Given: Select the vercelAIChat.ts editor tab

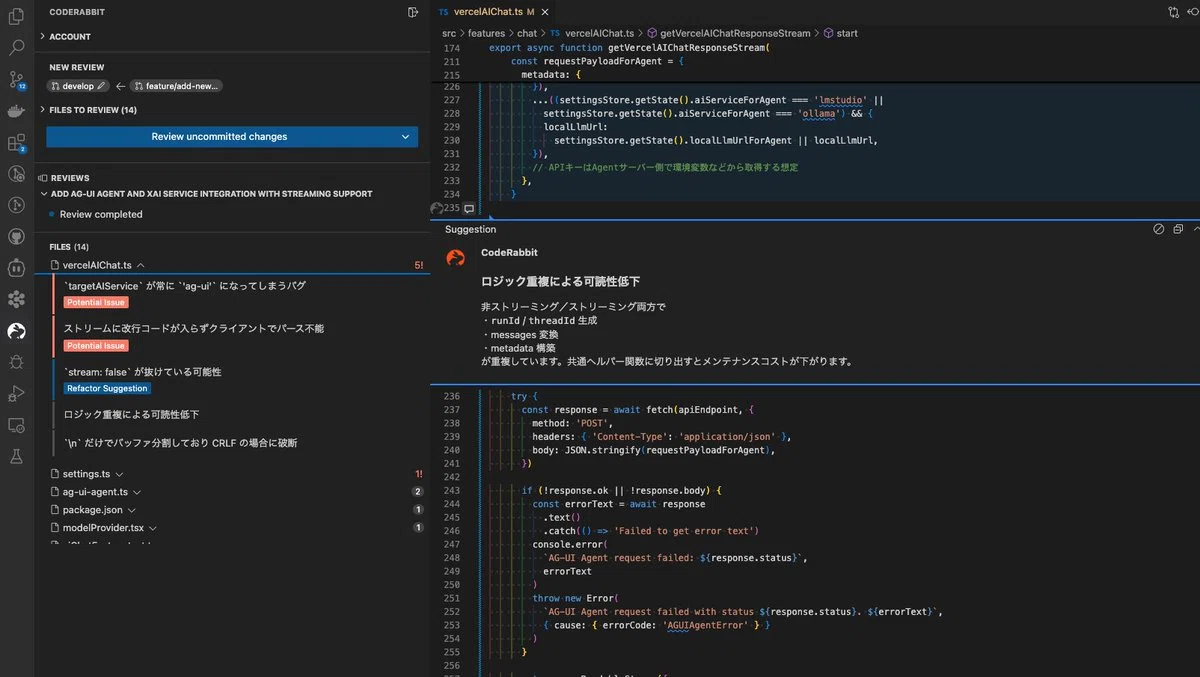Looking at the screenshot, I should (x=487, y=12).
